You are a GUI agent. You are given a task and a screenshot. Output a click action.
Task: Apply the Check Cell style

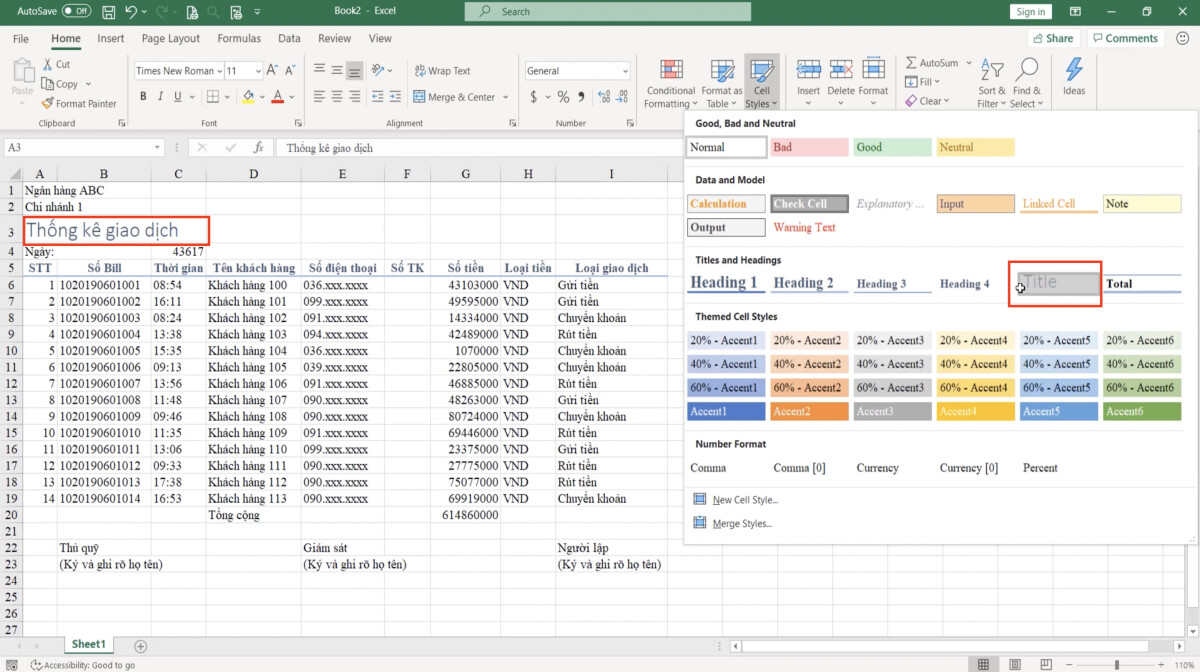808,203
